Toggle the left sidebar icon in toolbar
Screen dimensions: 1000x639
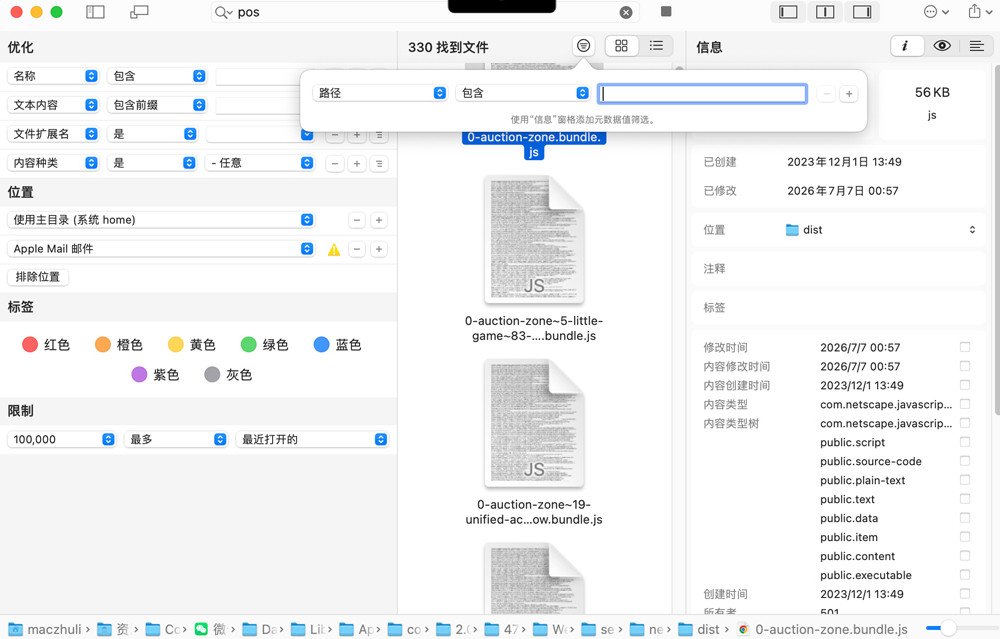[95, 11]
